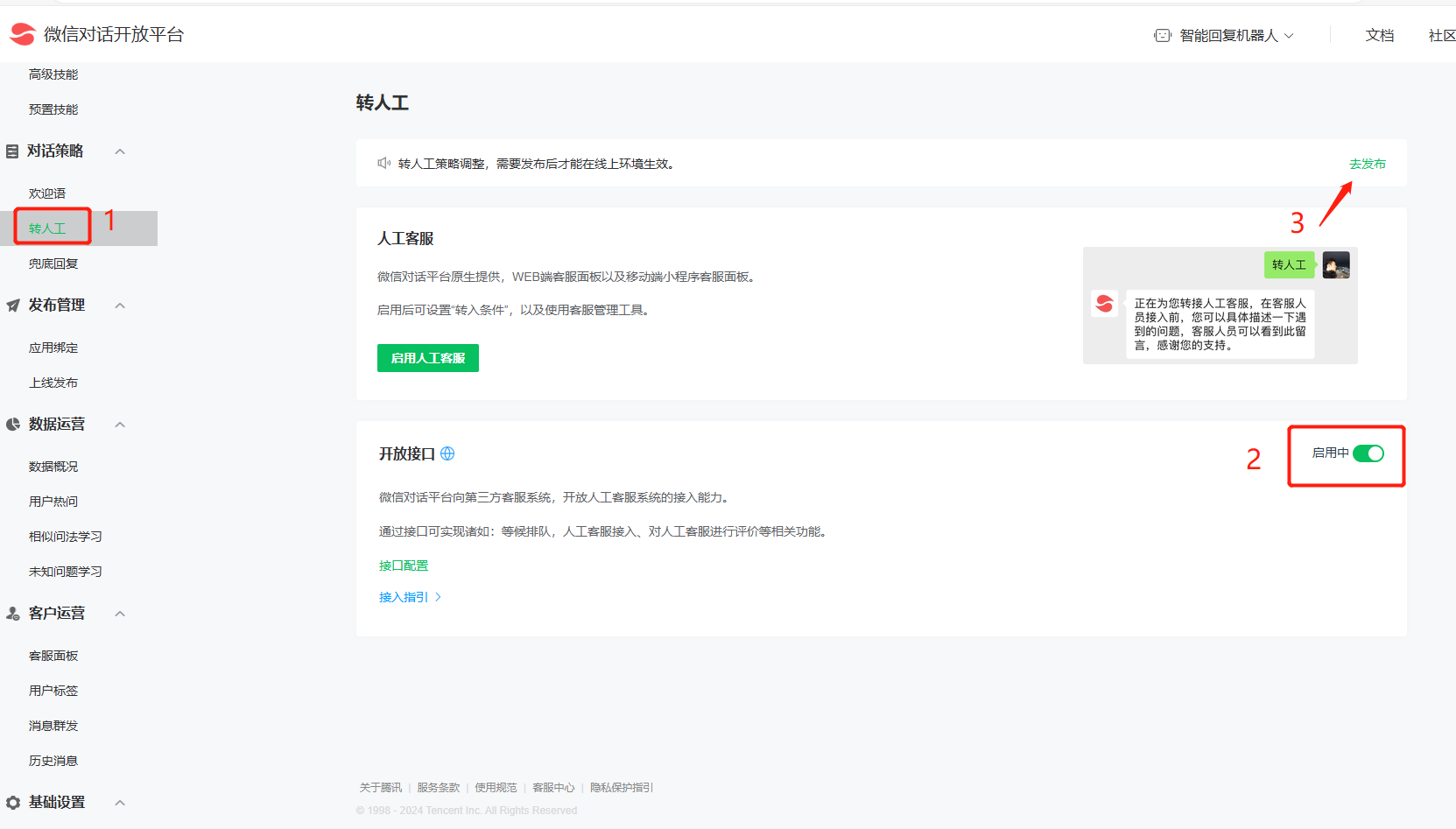The image size is (1456, 829).
Task: Collapse the 对话策略 section chevron
Action: click(120, 151)
